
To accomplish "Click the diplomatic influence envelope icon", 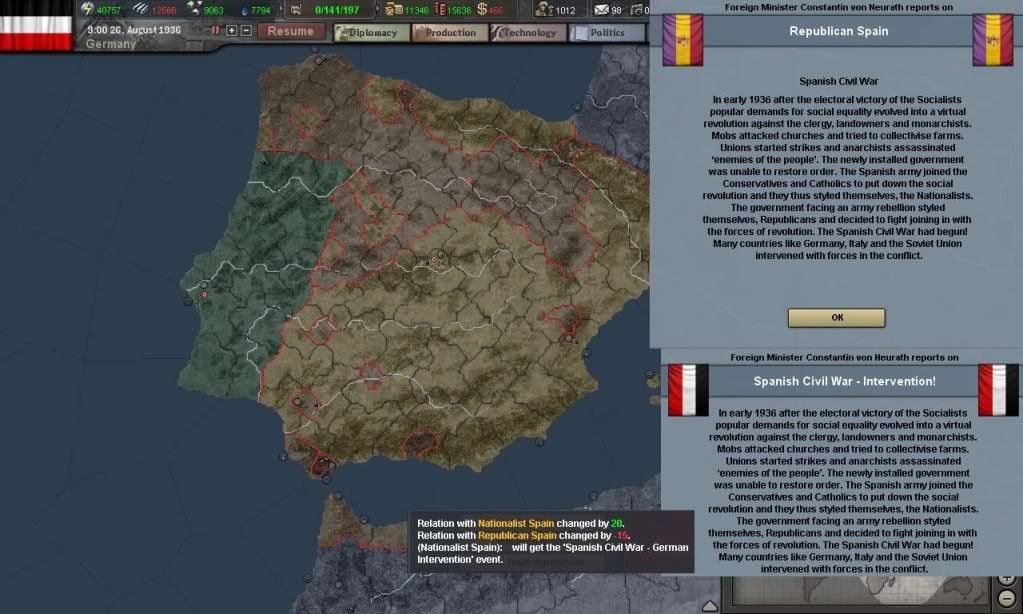I will (601, 10).
